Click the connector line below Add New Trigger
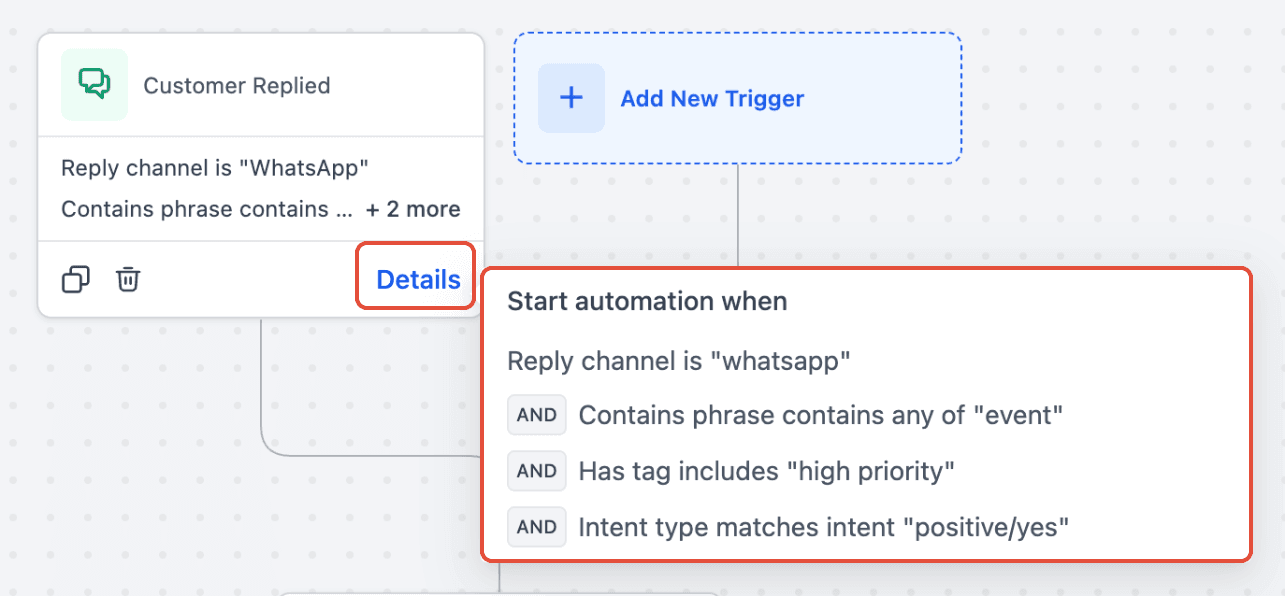 pyautogui.click(x=738, y=215)
